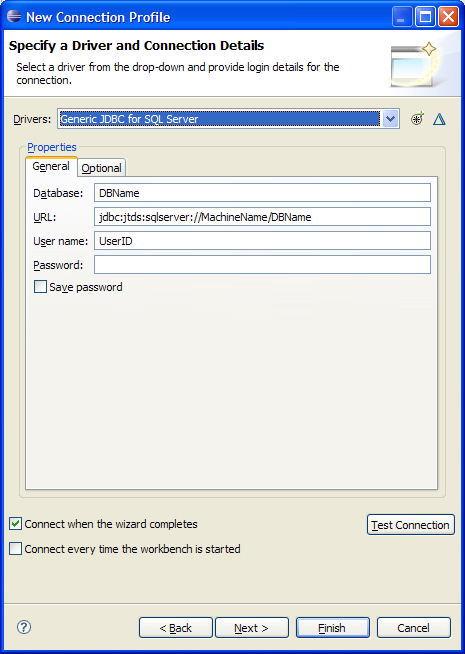This screenshot has width=465, height=654.
Task: Check Connect every time workbench is started
Action: [15, 548]
